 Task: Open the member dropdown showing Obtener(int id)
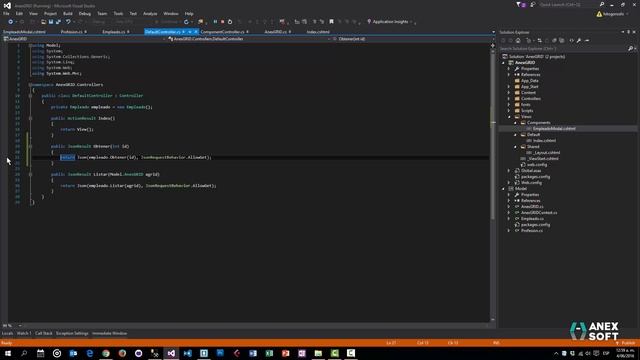click(x=412, y=39)
